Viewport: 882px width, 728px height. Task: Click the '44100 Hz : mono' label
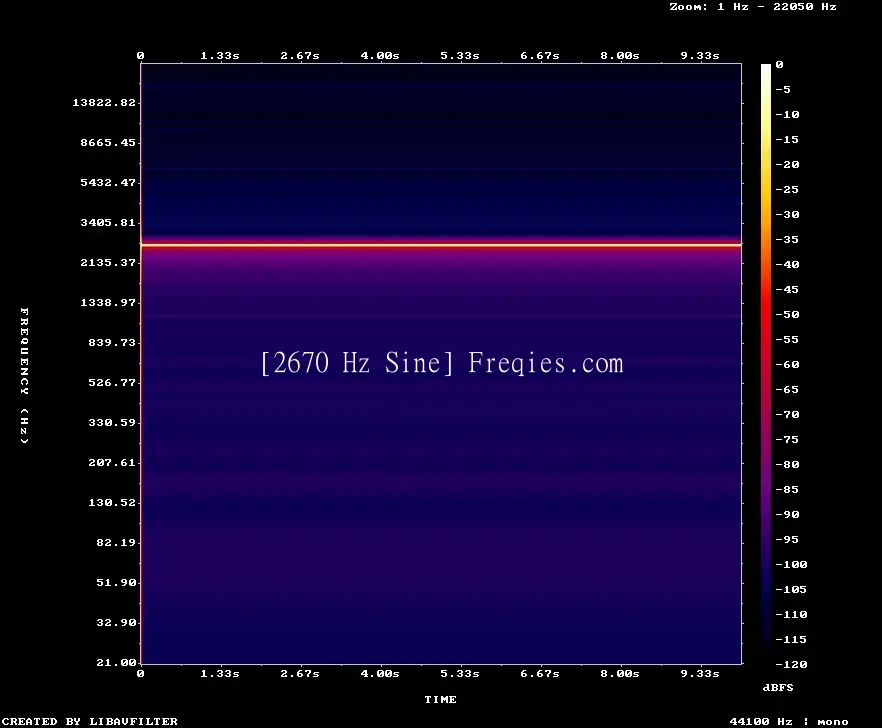coord(789,721)
